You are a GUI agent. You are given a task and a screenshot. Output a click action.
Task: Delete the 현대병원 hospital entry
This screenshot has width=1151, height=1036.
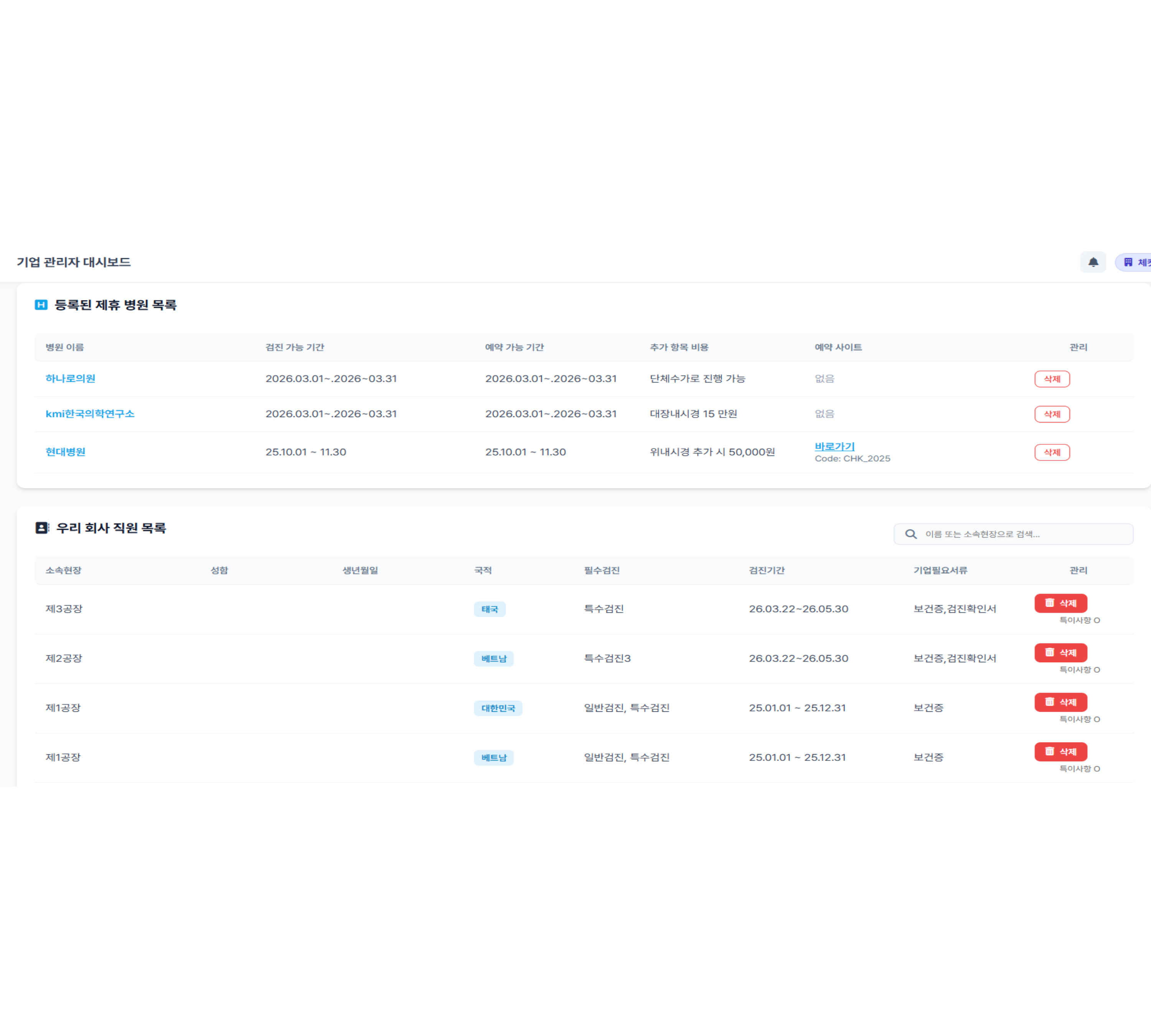pyautogui.click(x=1052, y=452)
